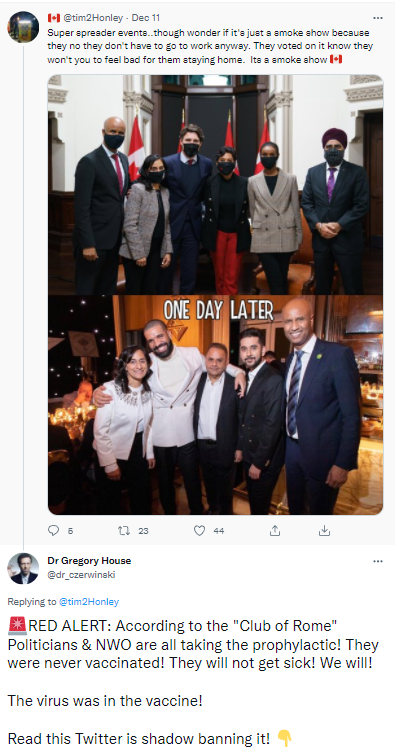Open the Dec 11 tweet timestamp
The image size is (395, 748).
tap(146, 18)
